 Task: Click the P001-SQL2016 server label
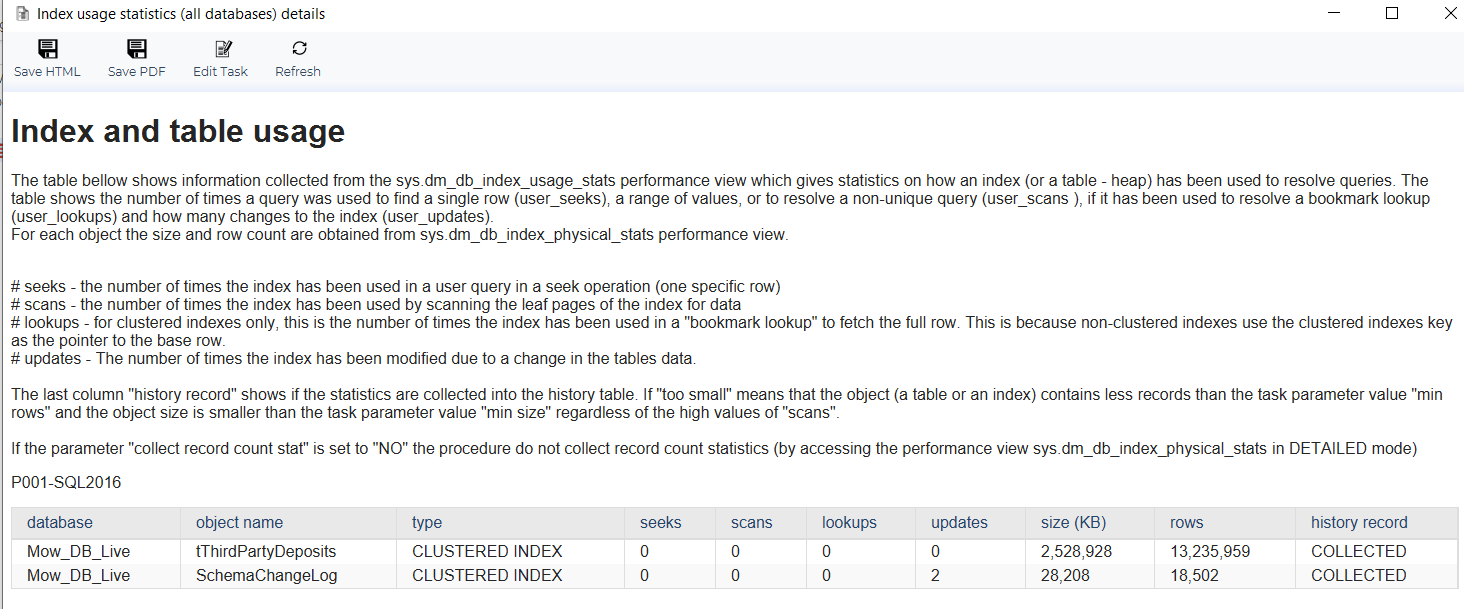click(x=65, y=482)
